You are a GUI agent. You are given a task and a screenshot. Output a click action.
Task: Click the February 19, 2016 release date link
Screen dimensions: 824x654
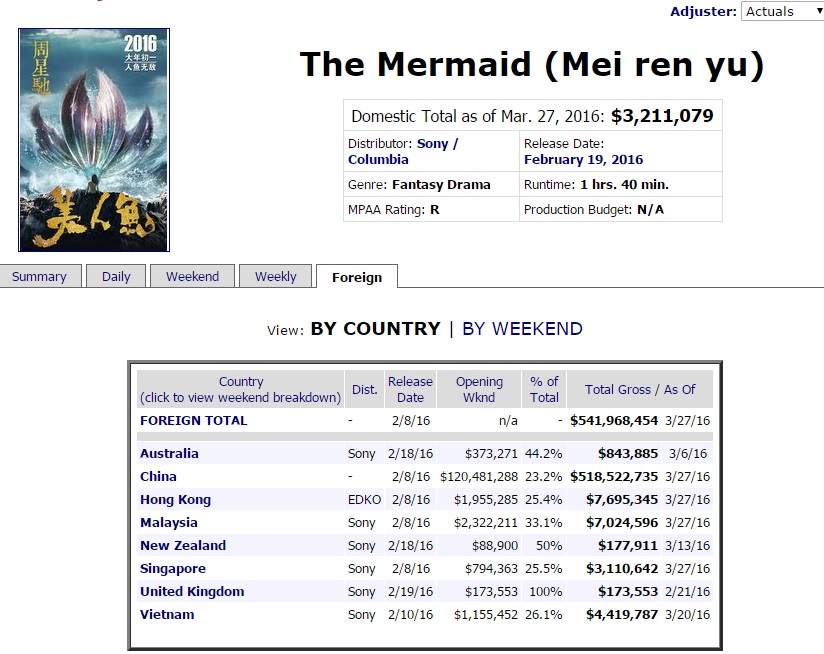click(x=583, y=160)
